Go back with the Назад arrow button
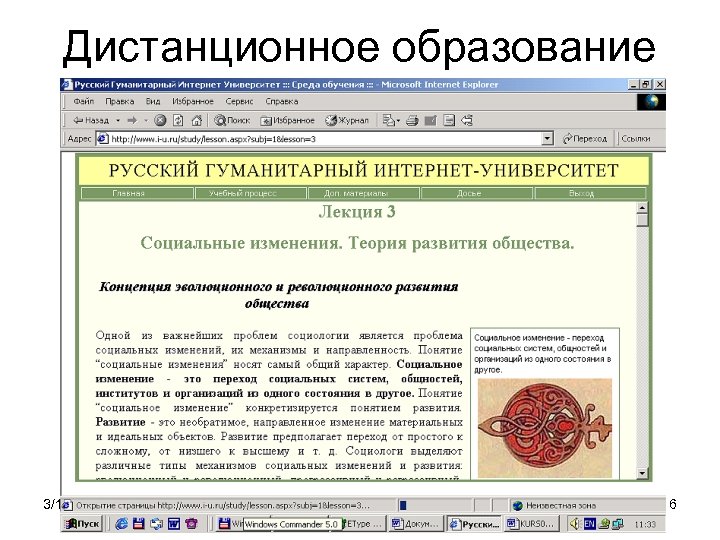This screenshot has height=540, width=720. pyautogui.click(x=91, y=120)
